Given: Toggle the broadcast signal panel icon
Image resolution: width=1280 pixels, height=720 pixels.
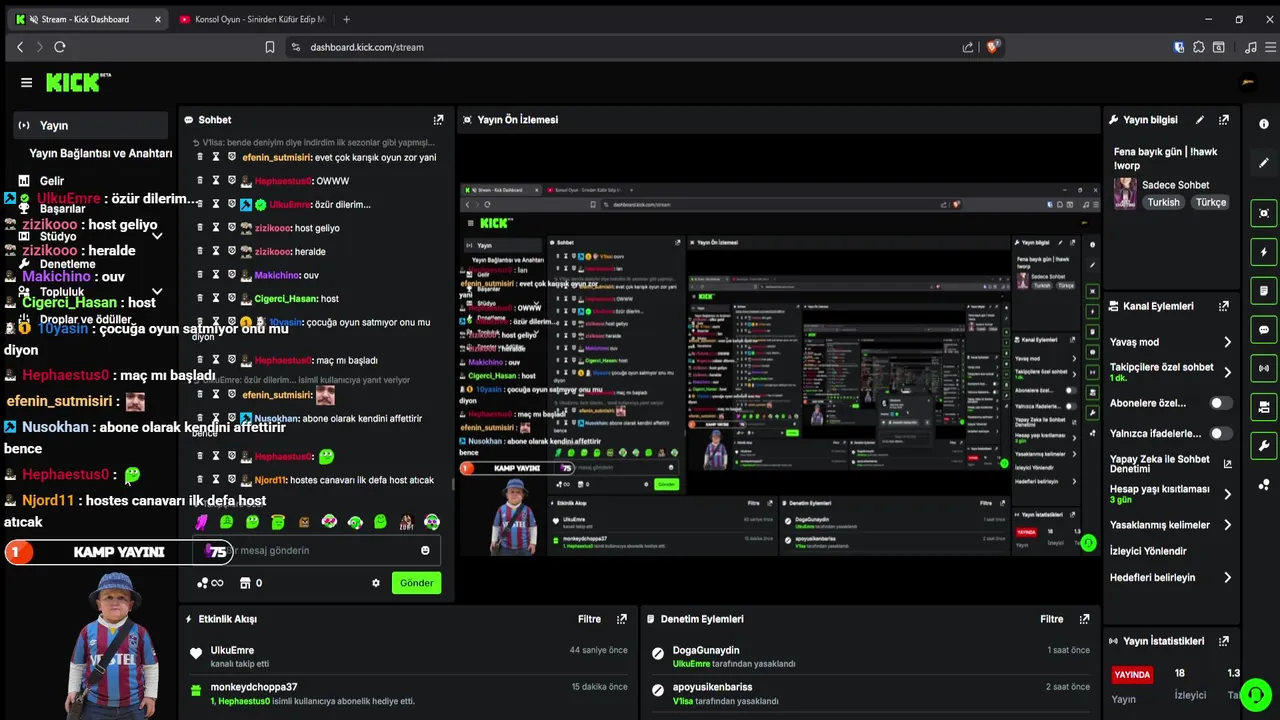Looking at the screenshot, I should click(1264, 368).
